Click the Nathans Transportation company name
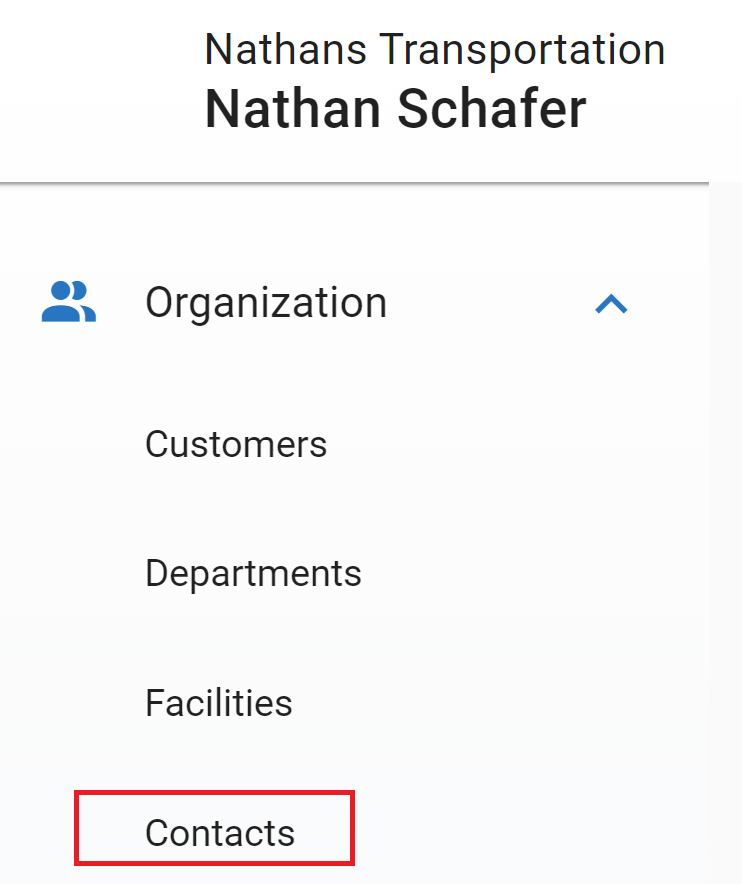 [435, 49]
